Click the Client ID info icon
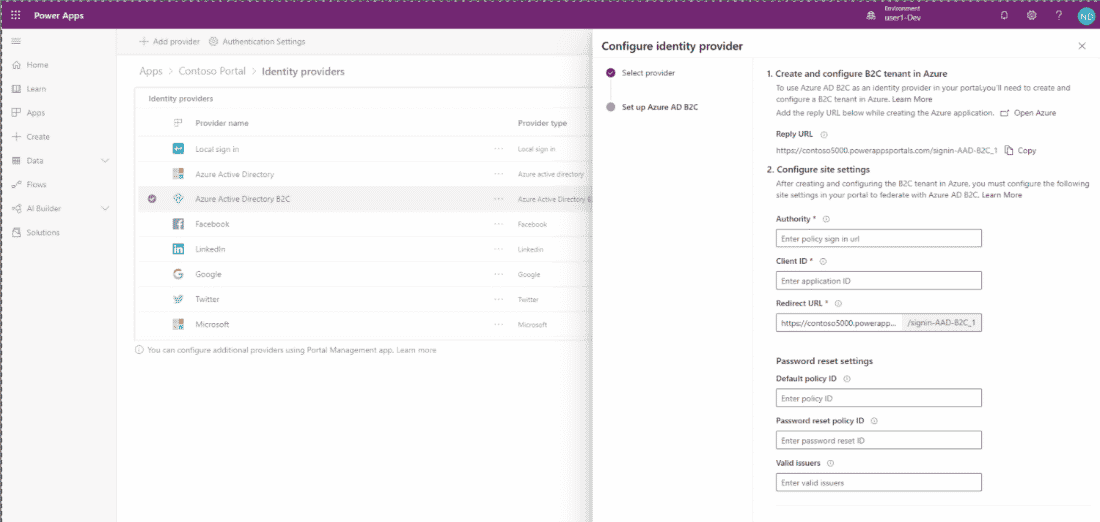 (823, 261)
